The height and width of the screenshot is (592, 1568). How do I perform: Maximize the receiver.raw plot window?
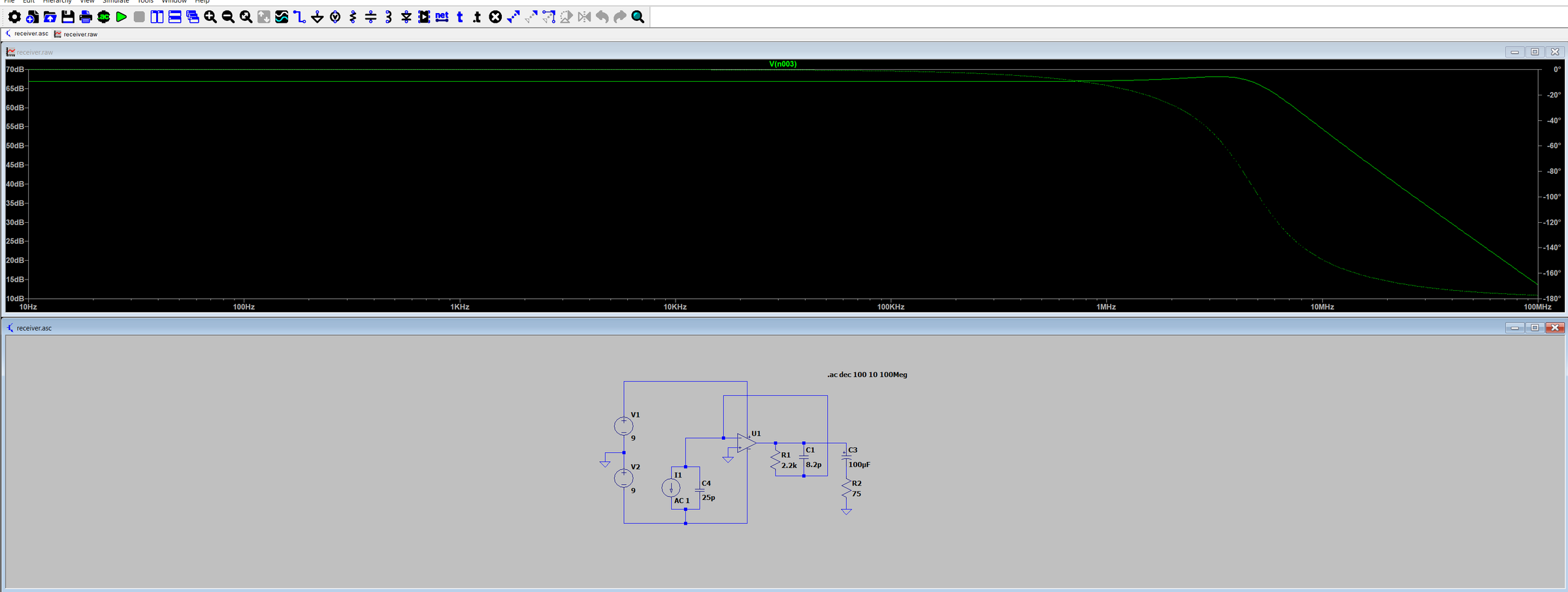[1535, 52]
